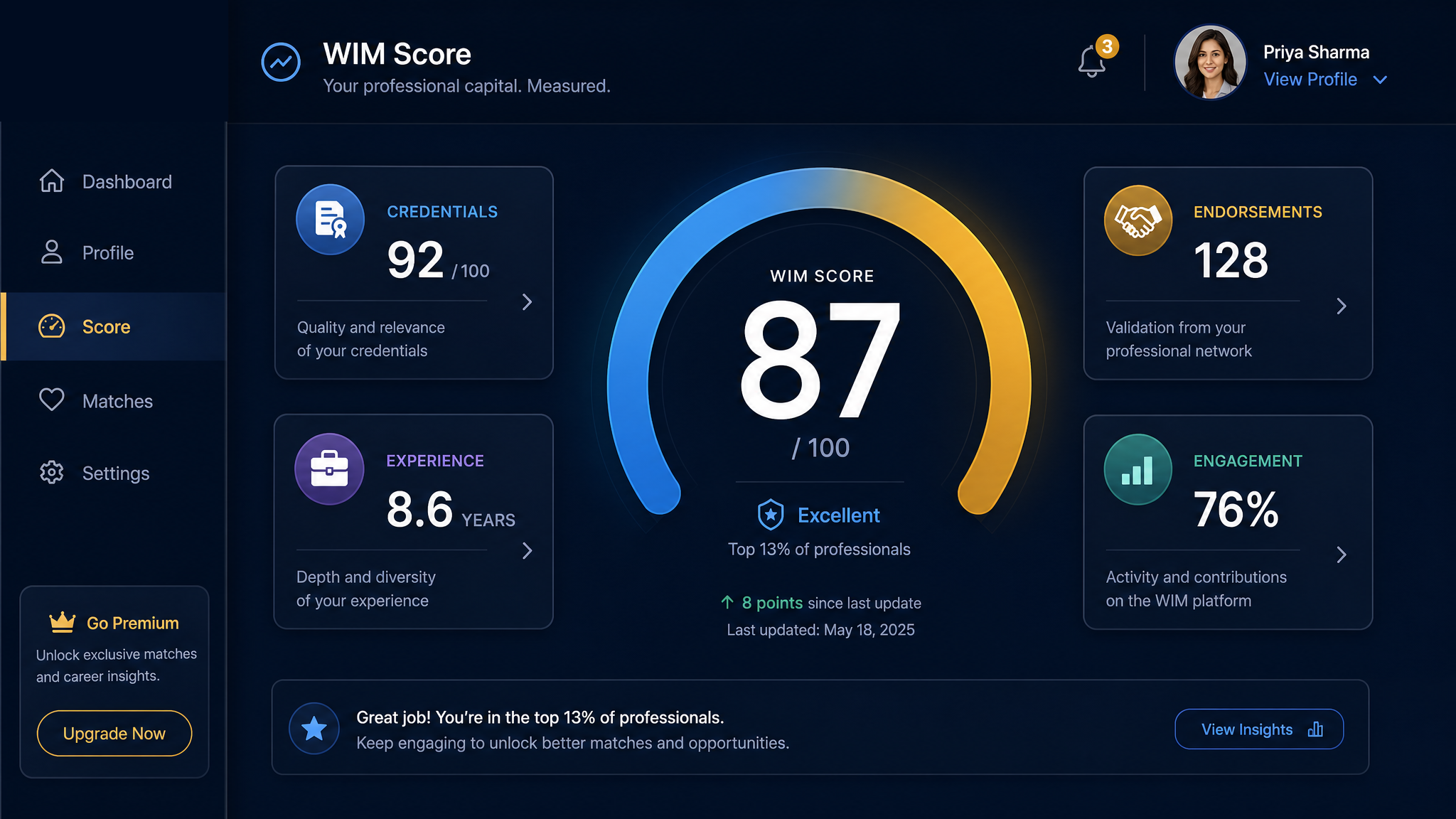
Task: Click "Great job! You're in the top 13%" message
Action: pyautogui.click(x=540, y=717)
